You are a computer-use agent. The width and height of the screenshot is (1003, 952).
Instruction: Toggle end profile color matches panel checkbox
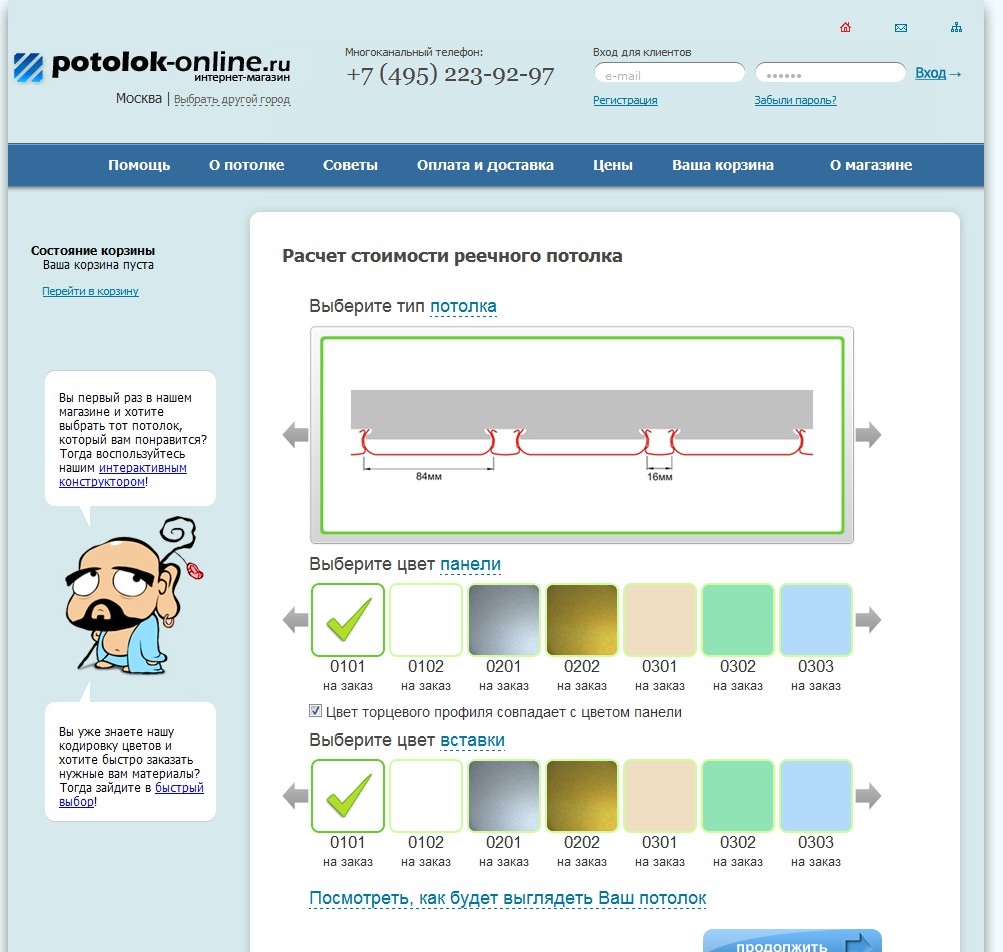[315, 711]
